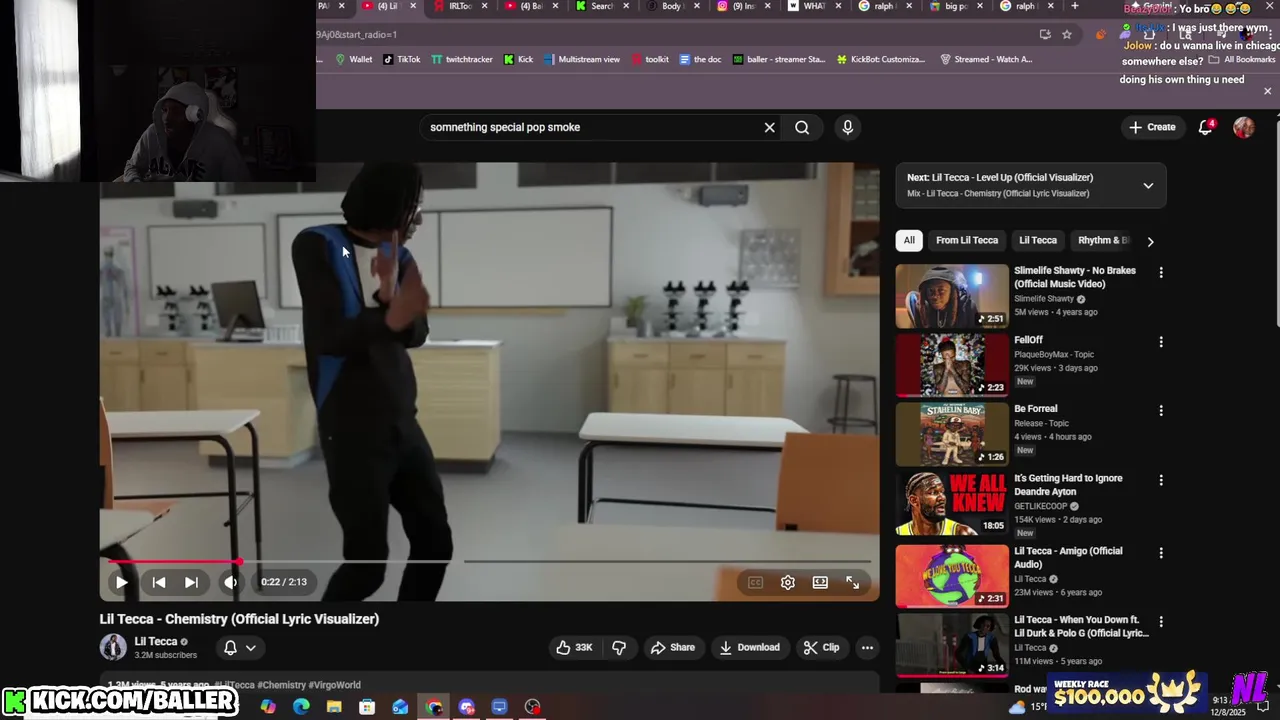Clear the YouTube search text

point(769,127)
